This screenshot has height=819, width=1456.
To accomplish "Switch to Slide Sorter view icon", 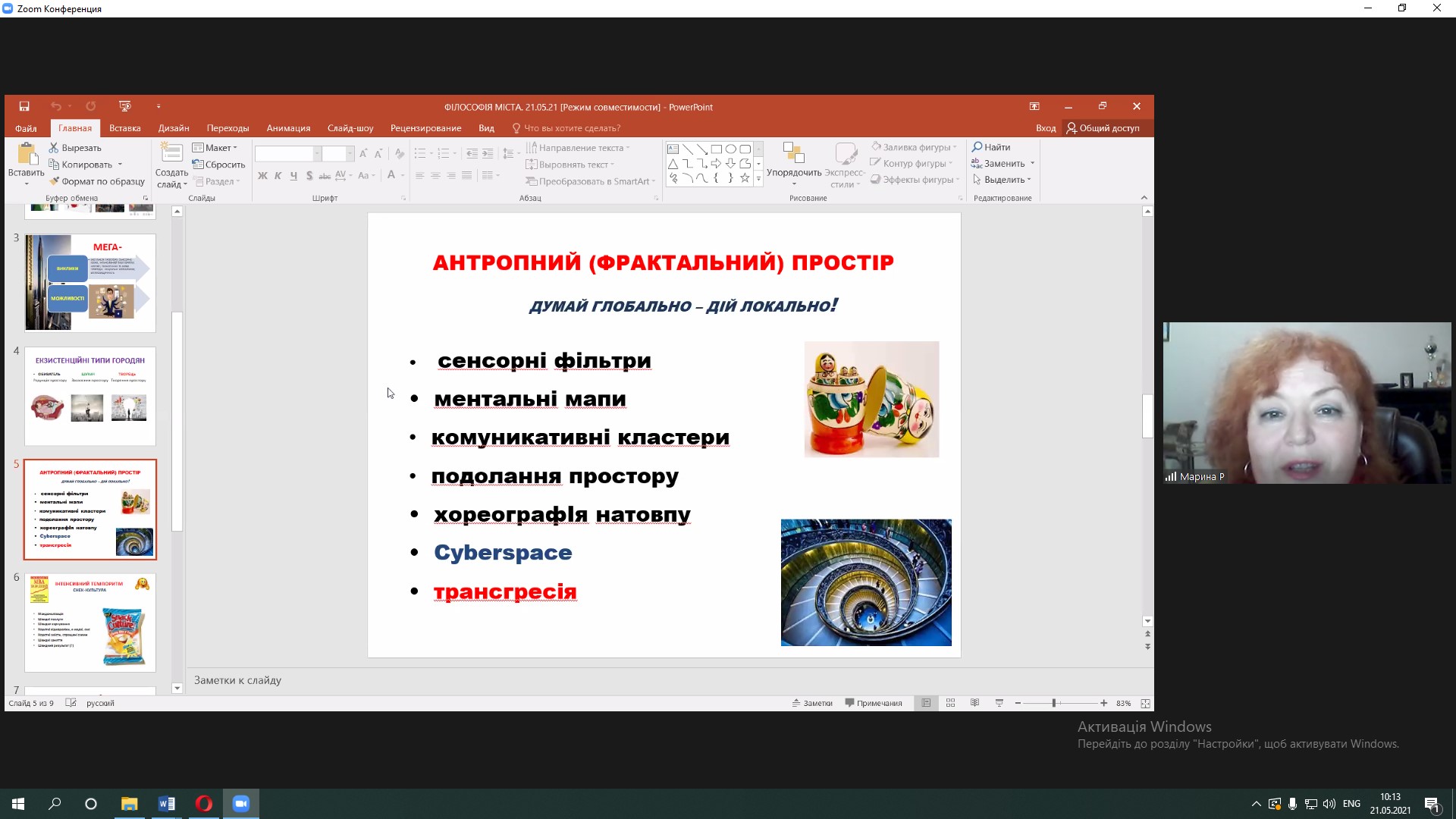I will coord(950,704).
